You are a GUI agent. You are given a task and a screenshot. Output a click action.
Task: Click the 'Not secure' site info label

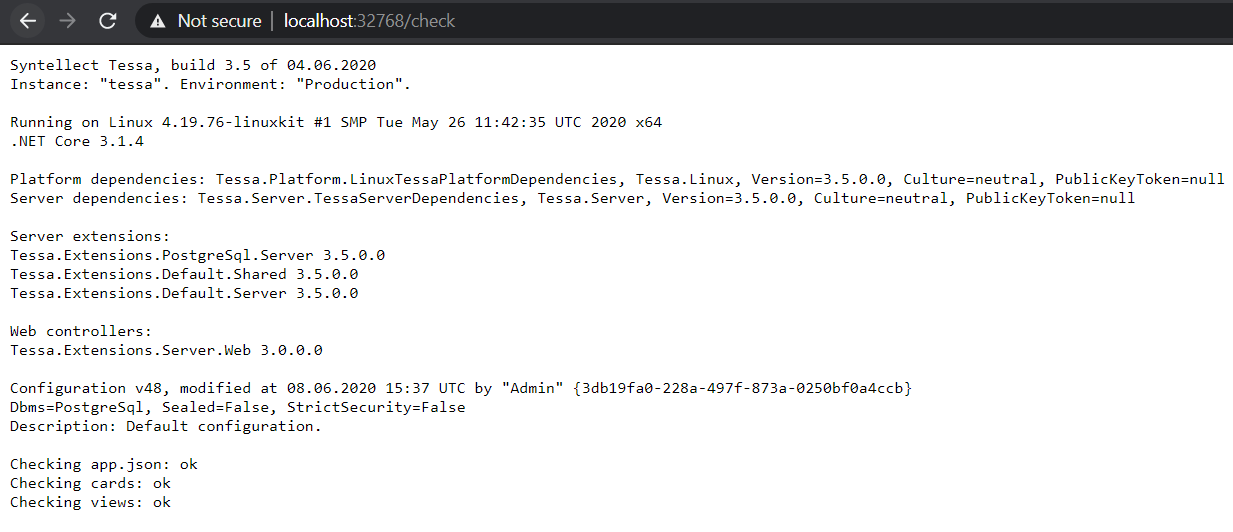(x=219, y=20)
